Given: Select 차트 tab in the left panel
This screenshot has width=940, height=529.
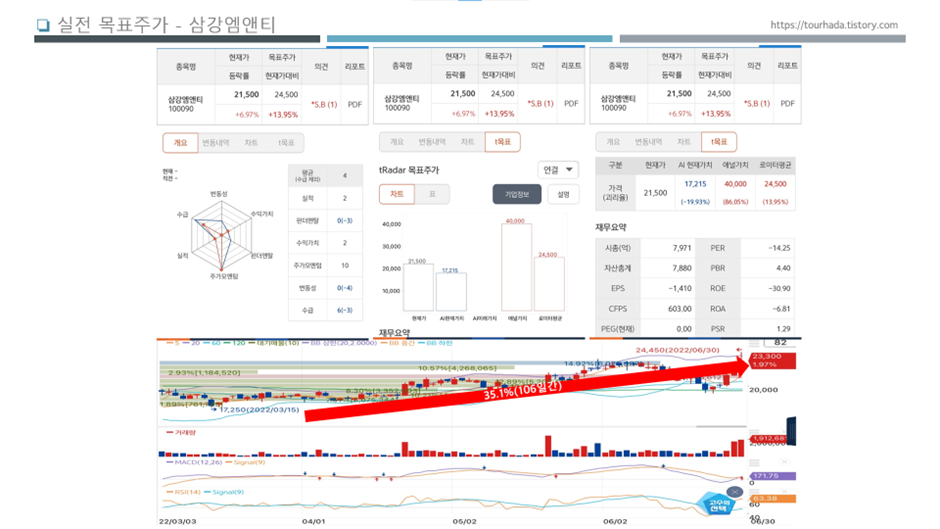Looking at the screenshot, I should pos(251,143).
